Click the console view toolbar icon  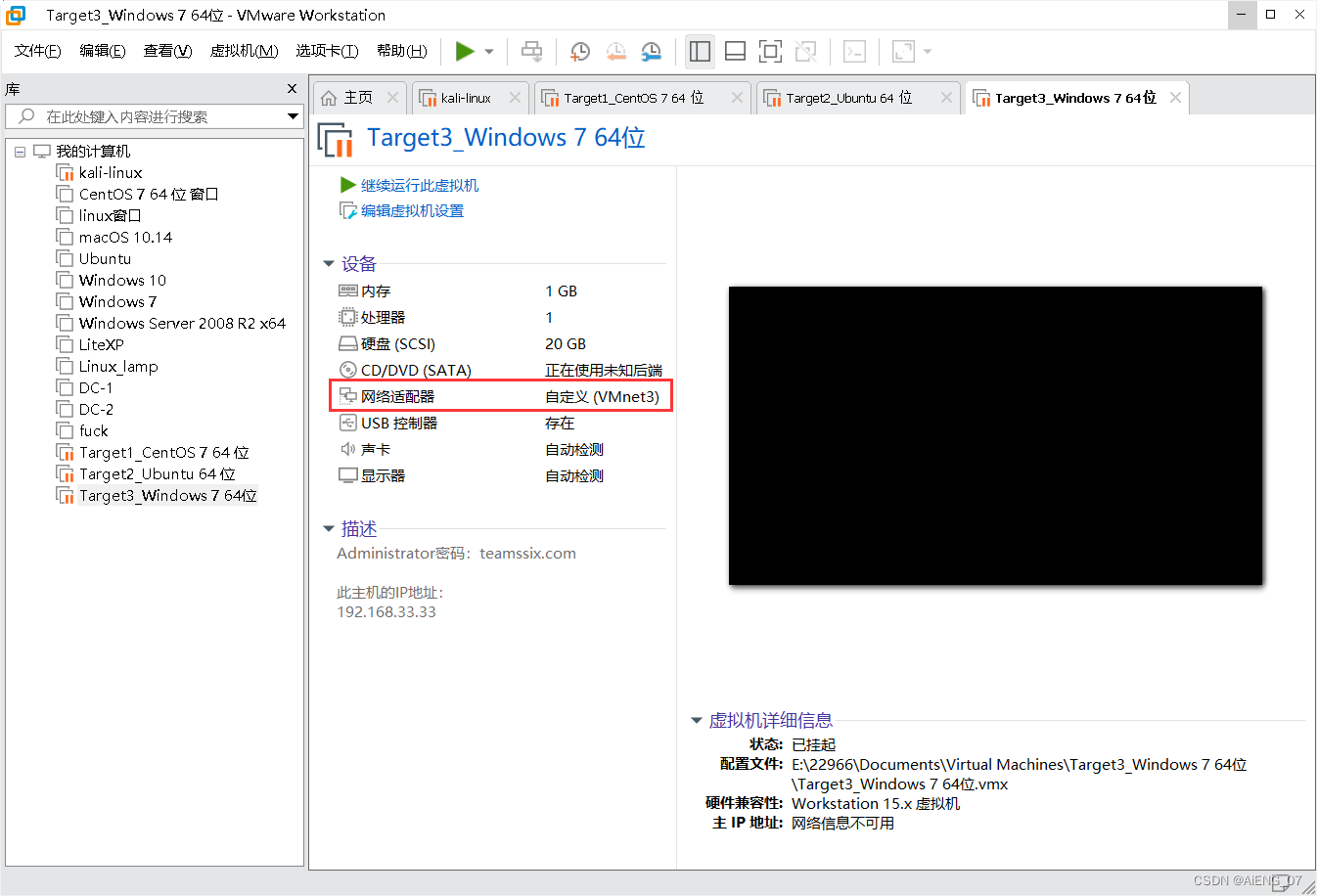(x=854, y=51)
